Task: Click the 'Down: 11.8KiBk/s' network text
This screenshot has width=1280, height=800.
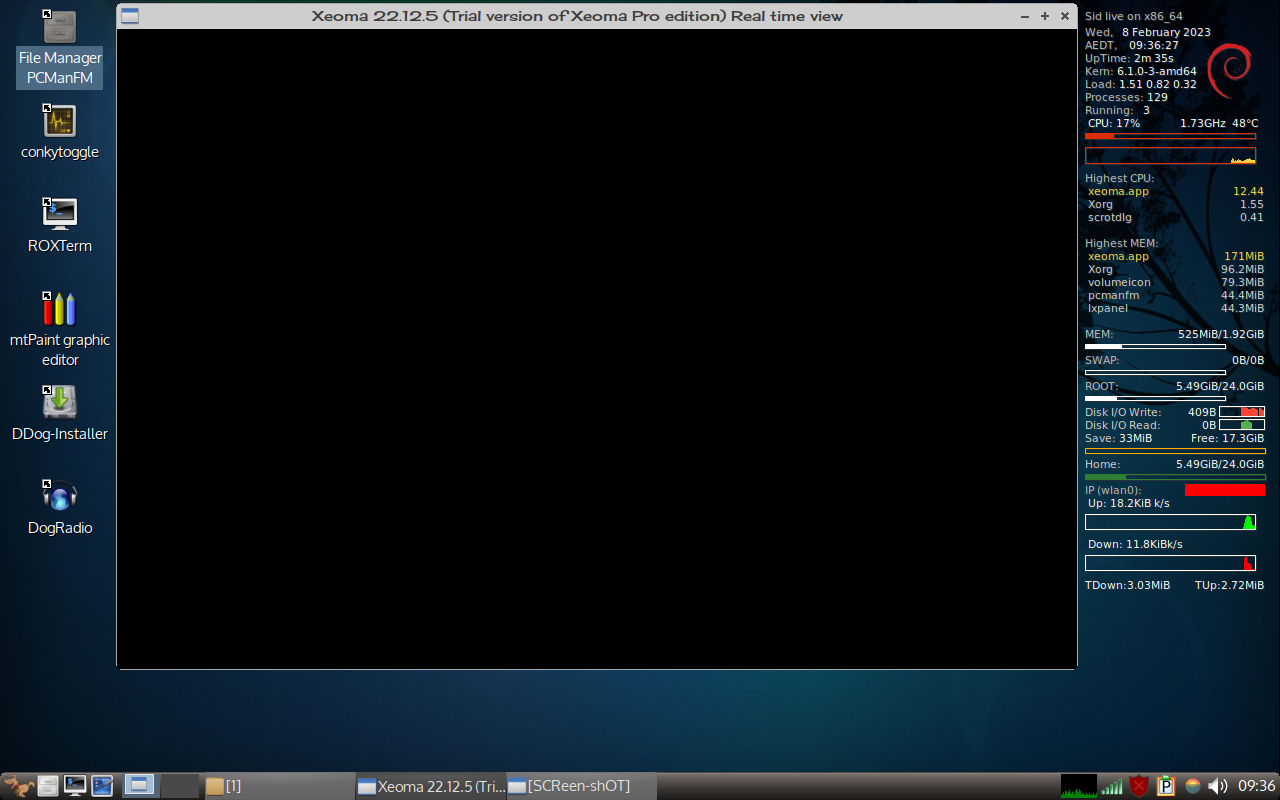Action: 1135,544
